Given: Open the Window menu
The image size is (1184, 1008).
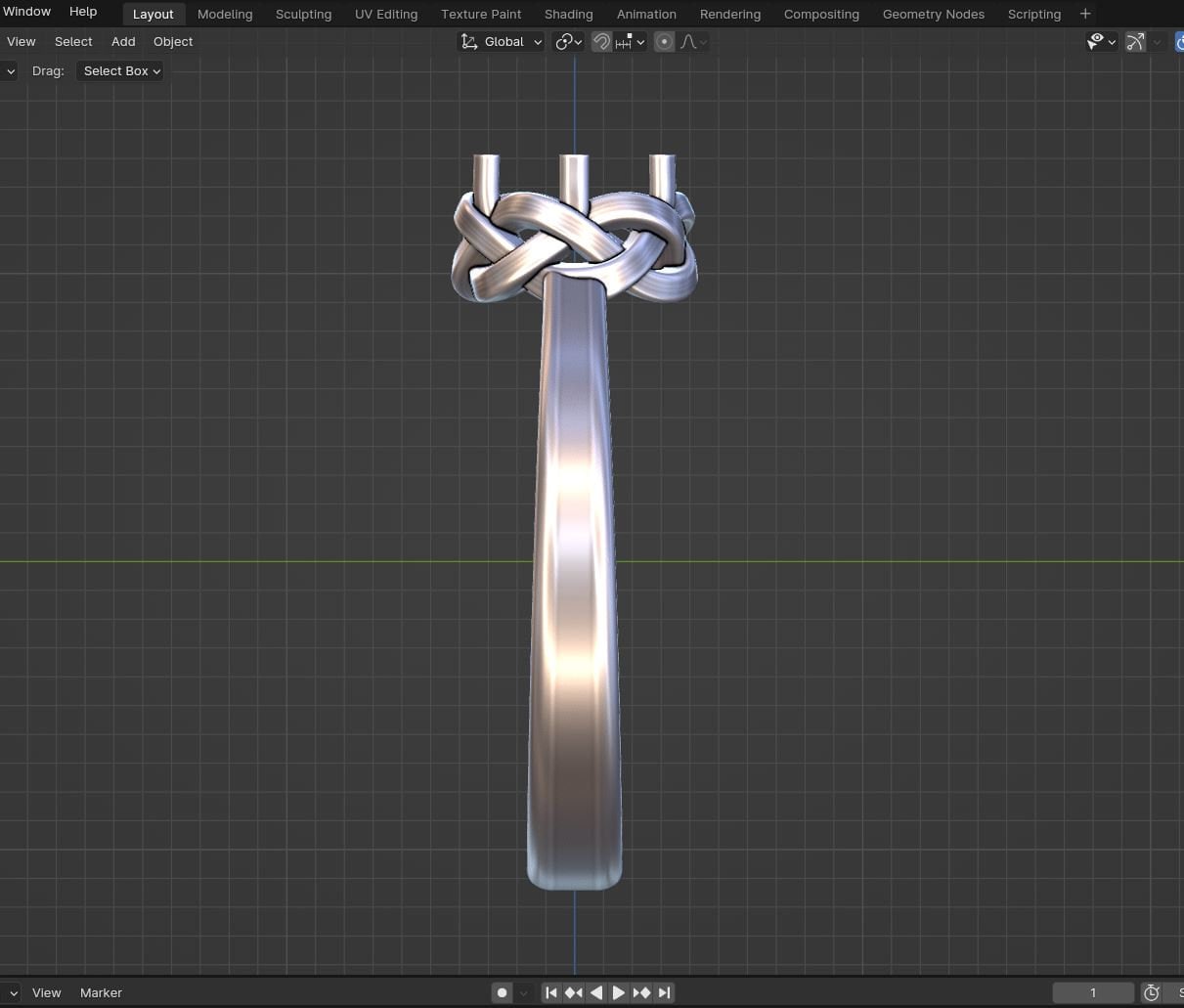Looking at the screenshot, I should click(26, 12).
